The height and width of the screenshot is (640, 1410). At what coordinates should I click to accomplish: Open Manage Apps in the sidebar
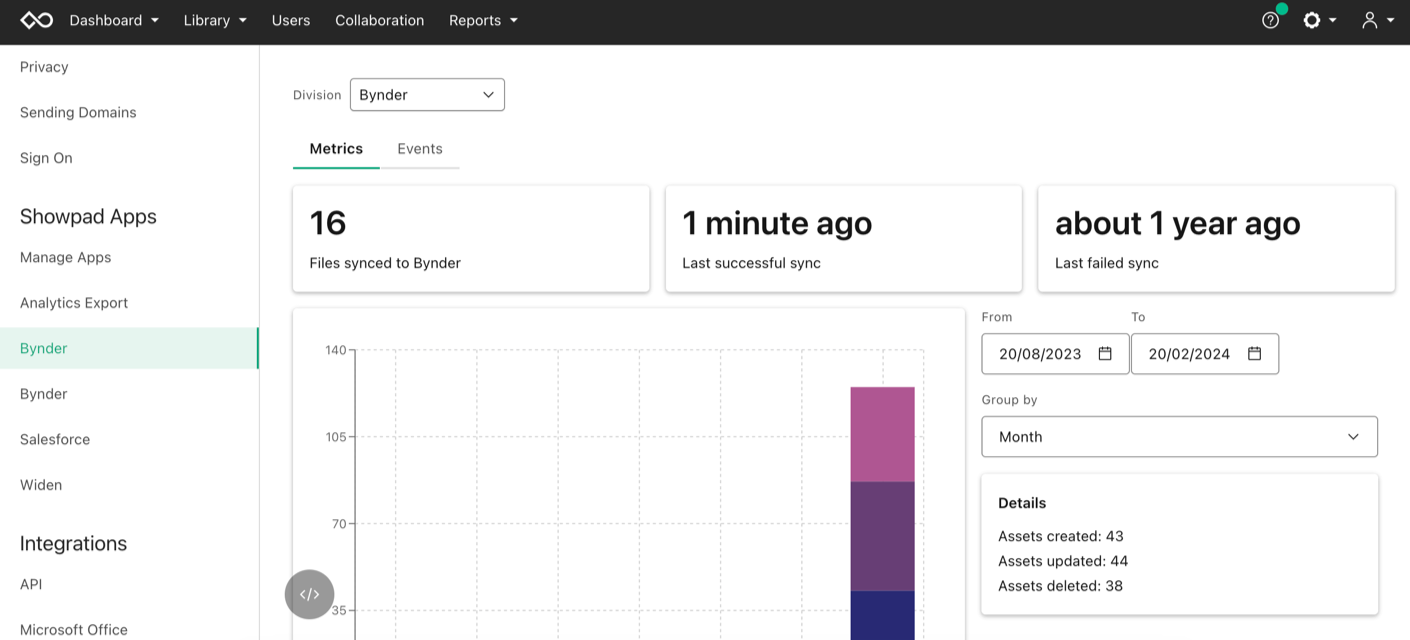[66, 257]
